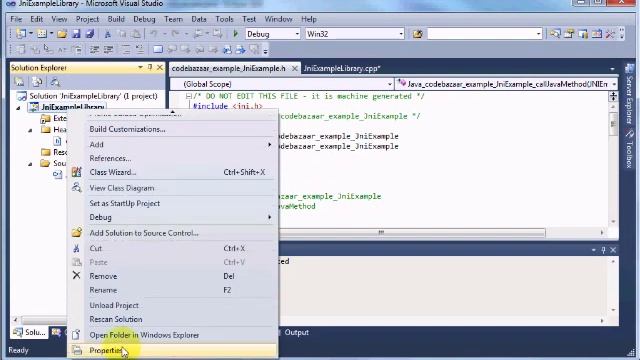Screen dimensions: 640x360
Task: Click the Copy toolbar icon
Action: (x=122, y=34)
